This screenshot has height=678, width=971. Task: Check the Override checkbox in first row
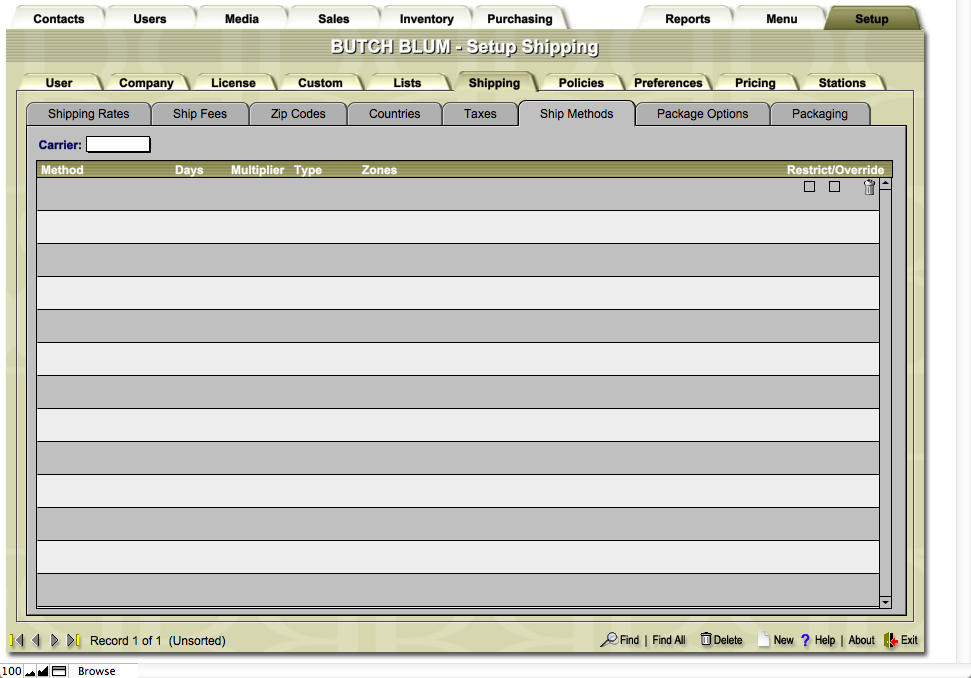[835, 187]
